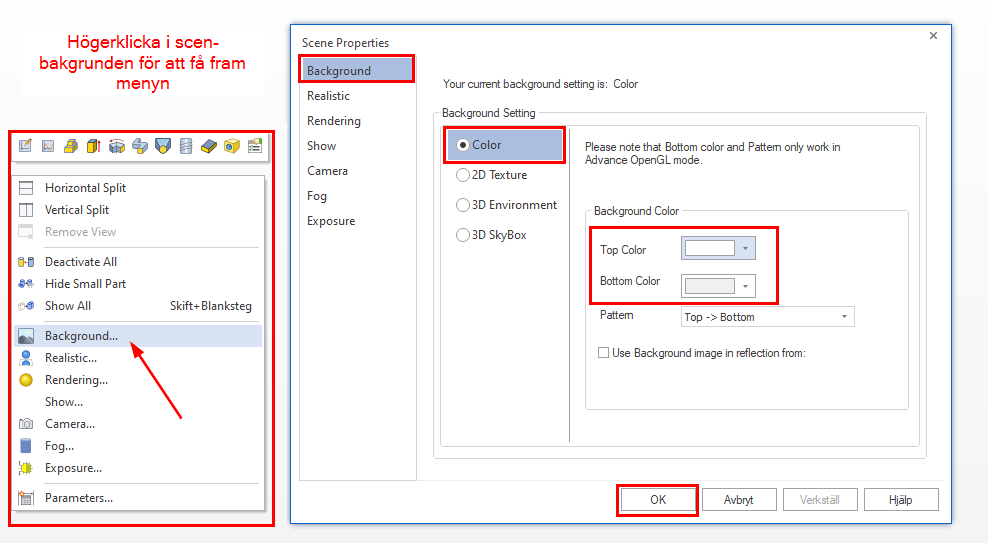Select the Color radio button
988x543 pixels.
(462, 145)
